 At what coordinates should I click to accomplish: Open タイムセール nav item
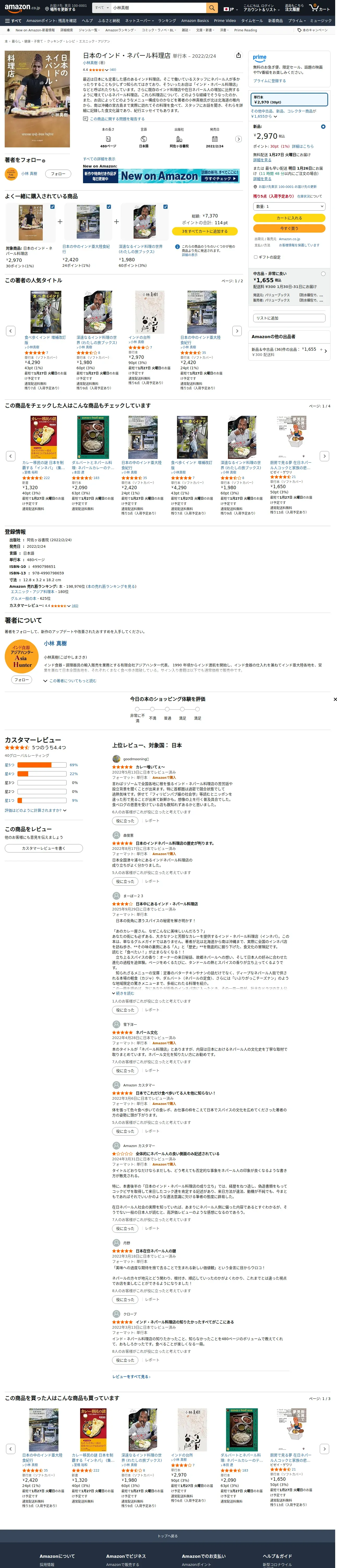[252, 21]
